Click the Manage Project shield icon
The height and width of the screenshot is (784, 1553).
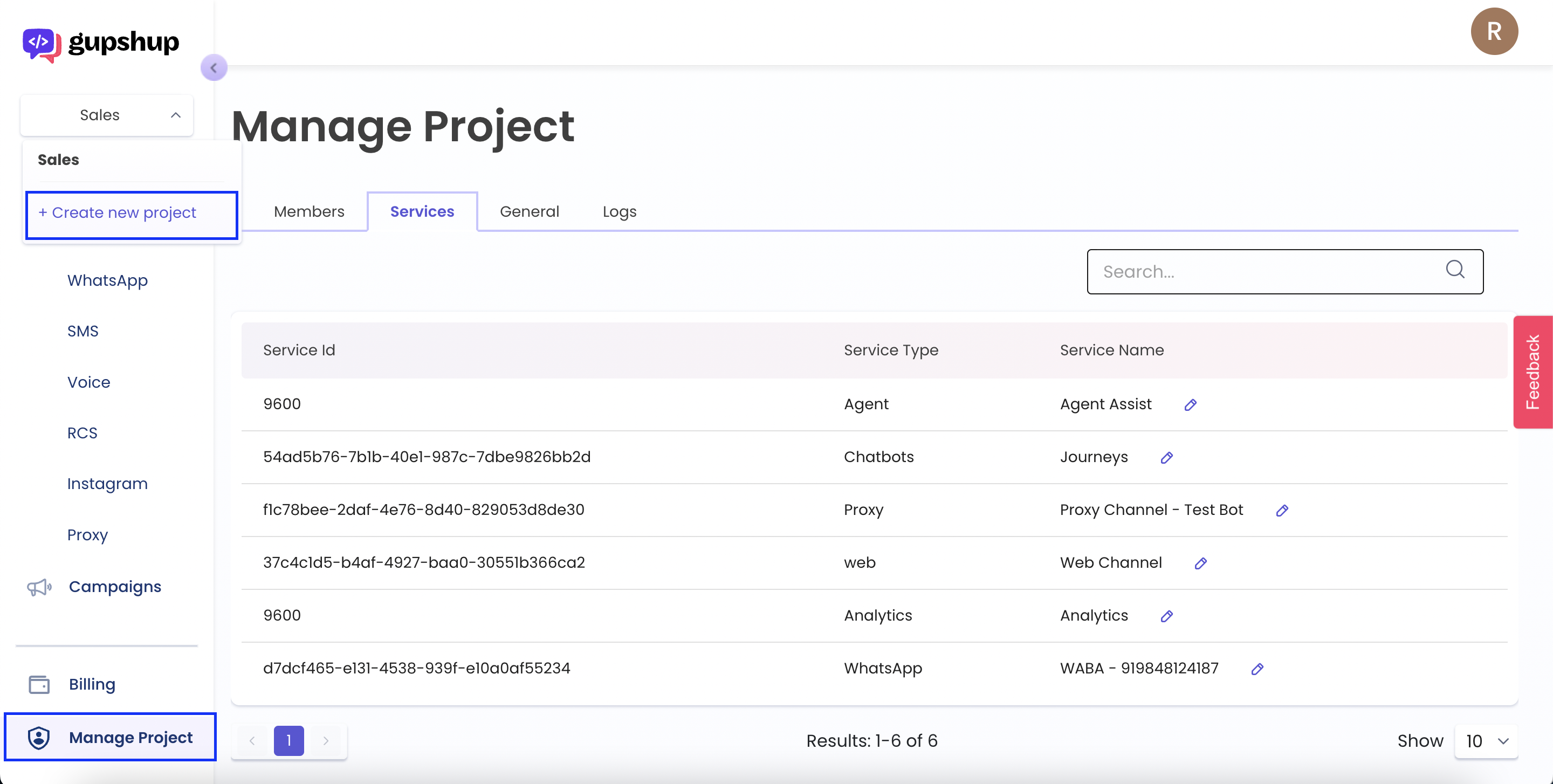pos(39,737)
